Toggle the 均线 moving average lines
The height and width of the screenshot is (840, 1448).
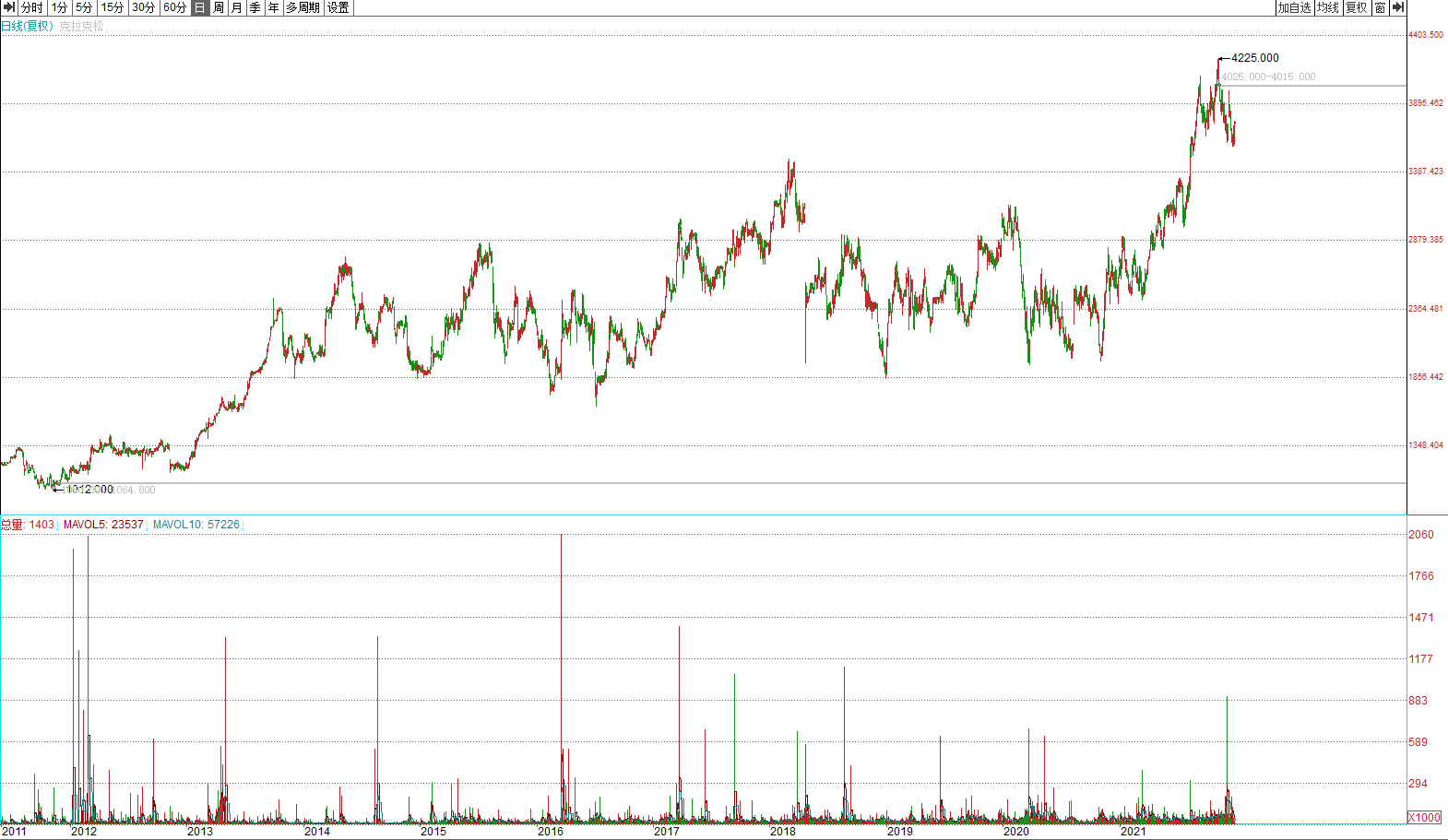pos(1328,7)
